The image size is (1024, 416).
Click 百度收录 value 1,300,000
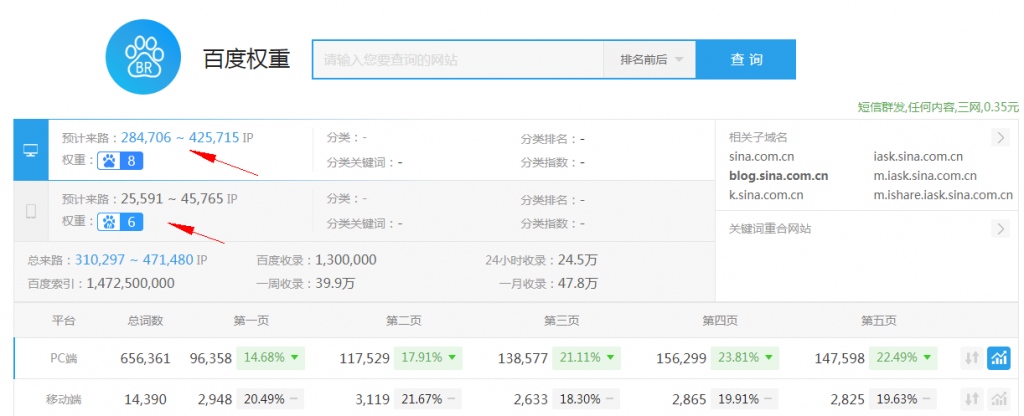pyautogui.click(x=346, y=260)
